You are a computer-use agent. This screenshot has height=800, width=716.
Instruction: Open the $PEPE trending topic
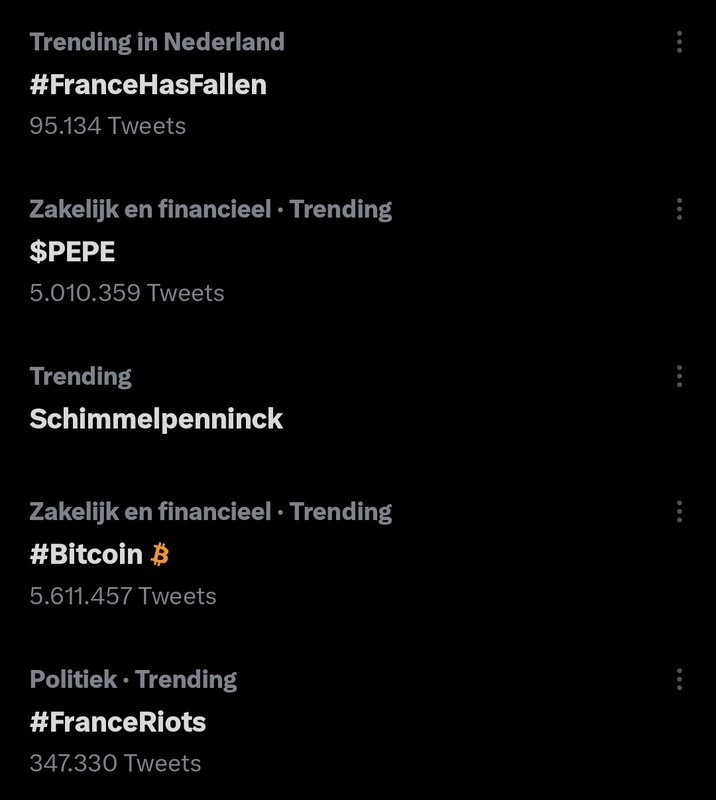click(x=72, y=251)
